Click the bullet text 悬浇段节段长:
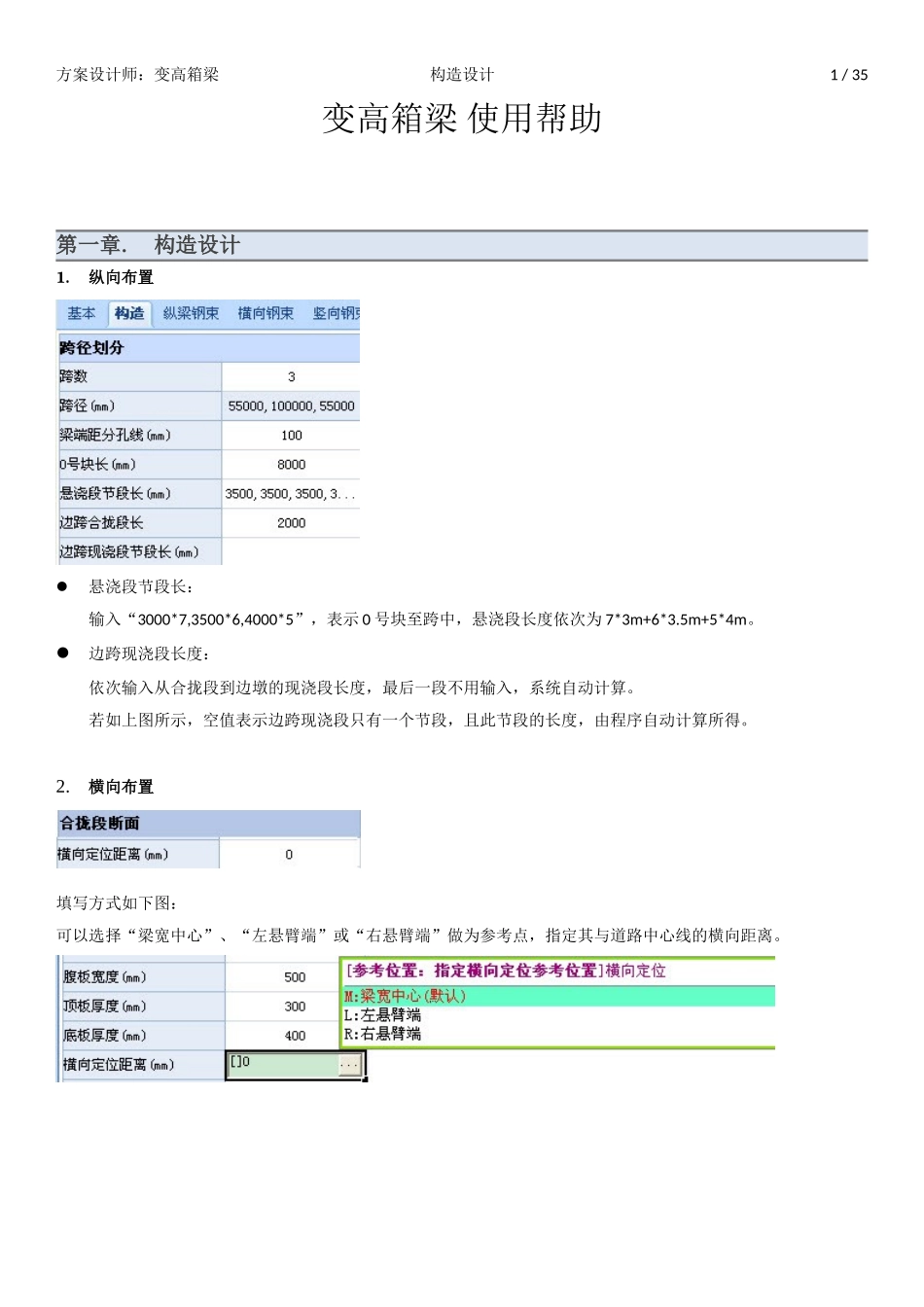Image resolution: width=924 pixels, height=1307 pixels. 141,586
